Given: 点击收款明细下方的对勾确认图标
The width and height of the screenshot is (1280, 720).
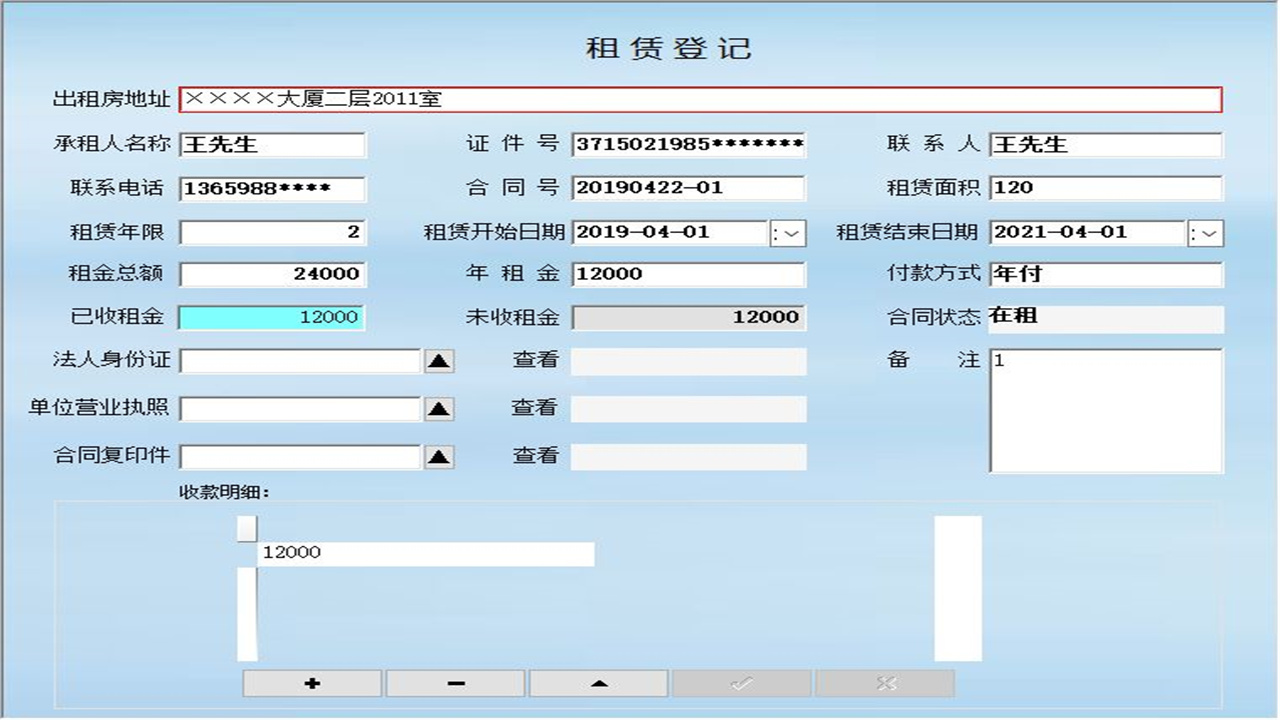Looking at the screenshot, I should coord(740,683).
